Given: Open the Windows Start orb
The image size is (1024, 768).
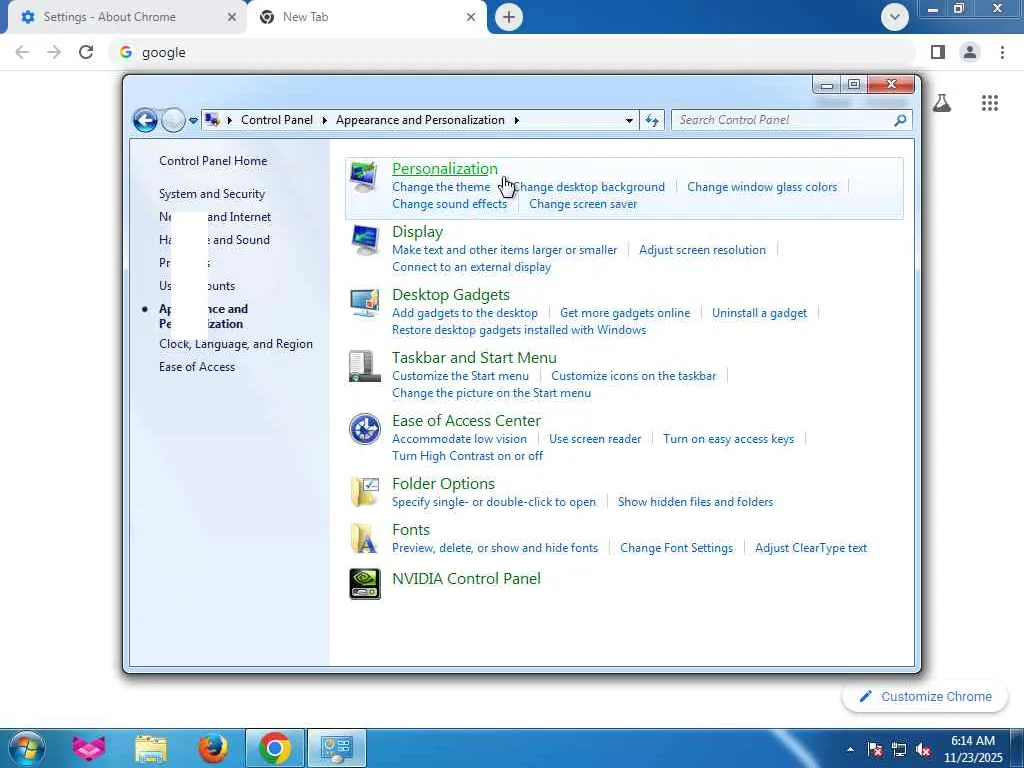Looking at the screenshot, I should click(25, 748).
